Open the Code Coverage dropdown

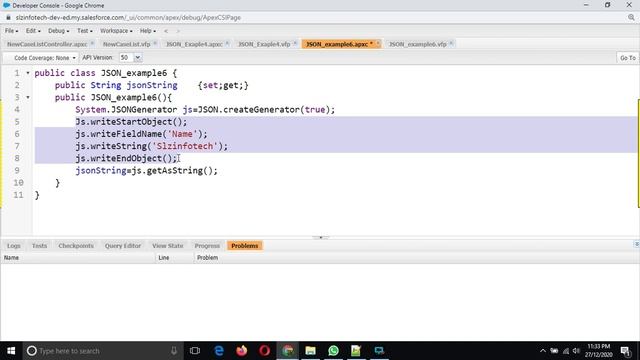pyautogui.click(x=44, y=58)
